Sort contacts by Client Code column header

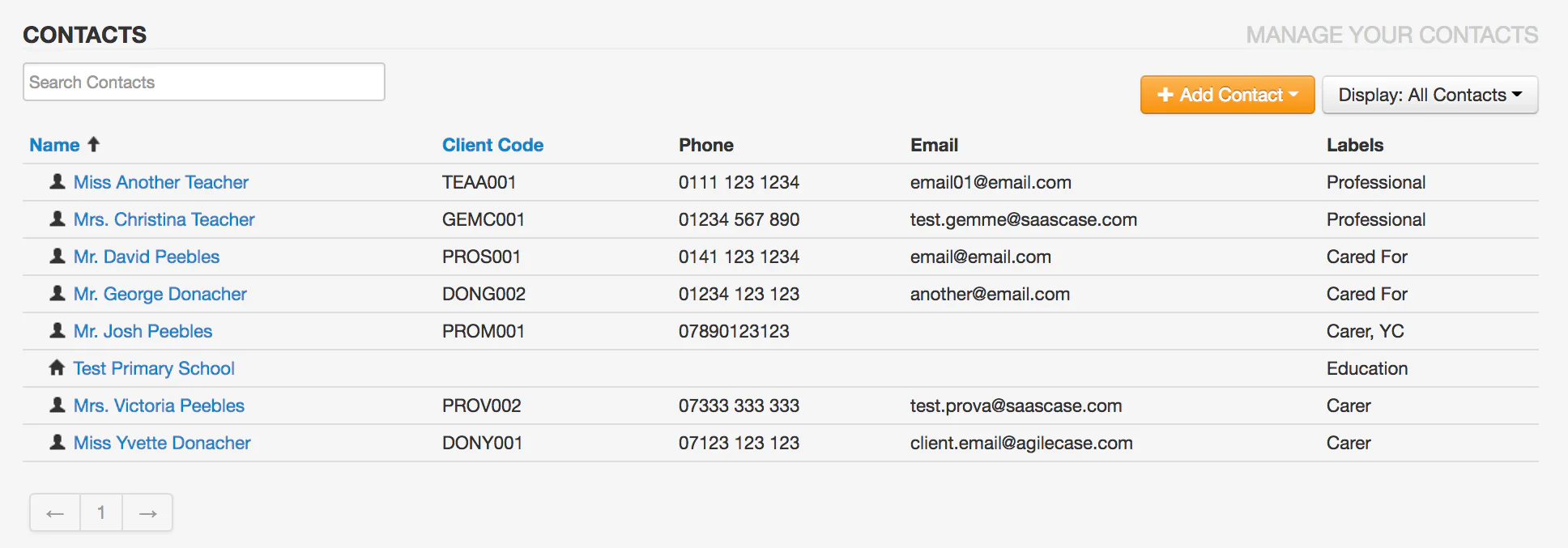coord(492,144)
